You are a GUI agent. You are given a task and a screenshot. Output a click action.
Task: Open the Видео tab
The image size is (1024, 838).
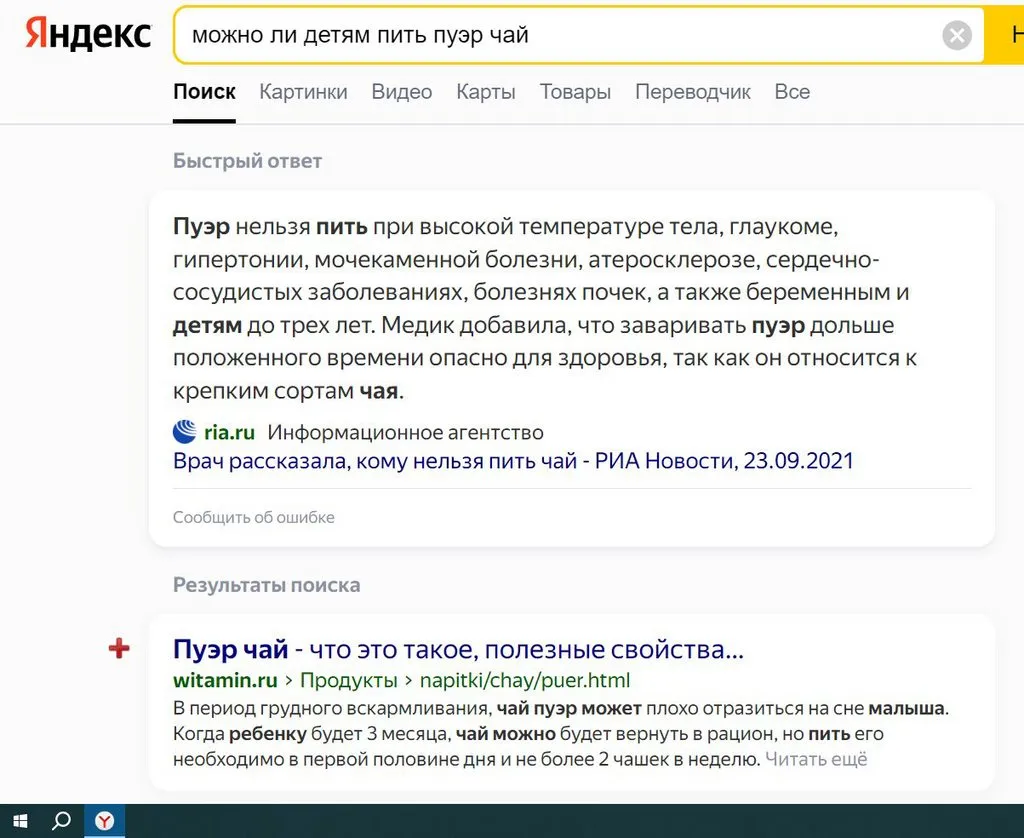point(402,91)
